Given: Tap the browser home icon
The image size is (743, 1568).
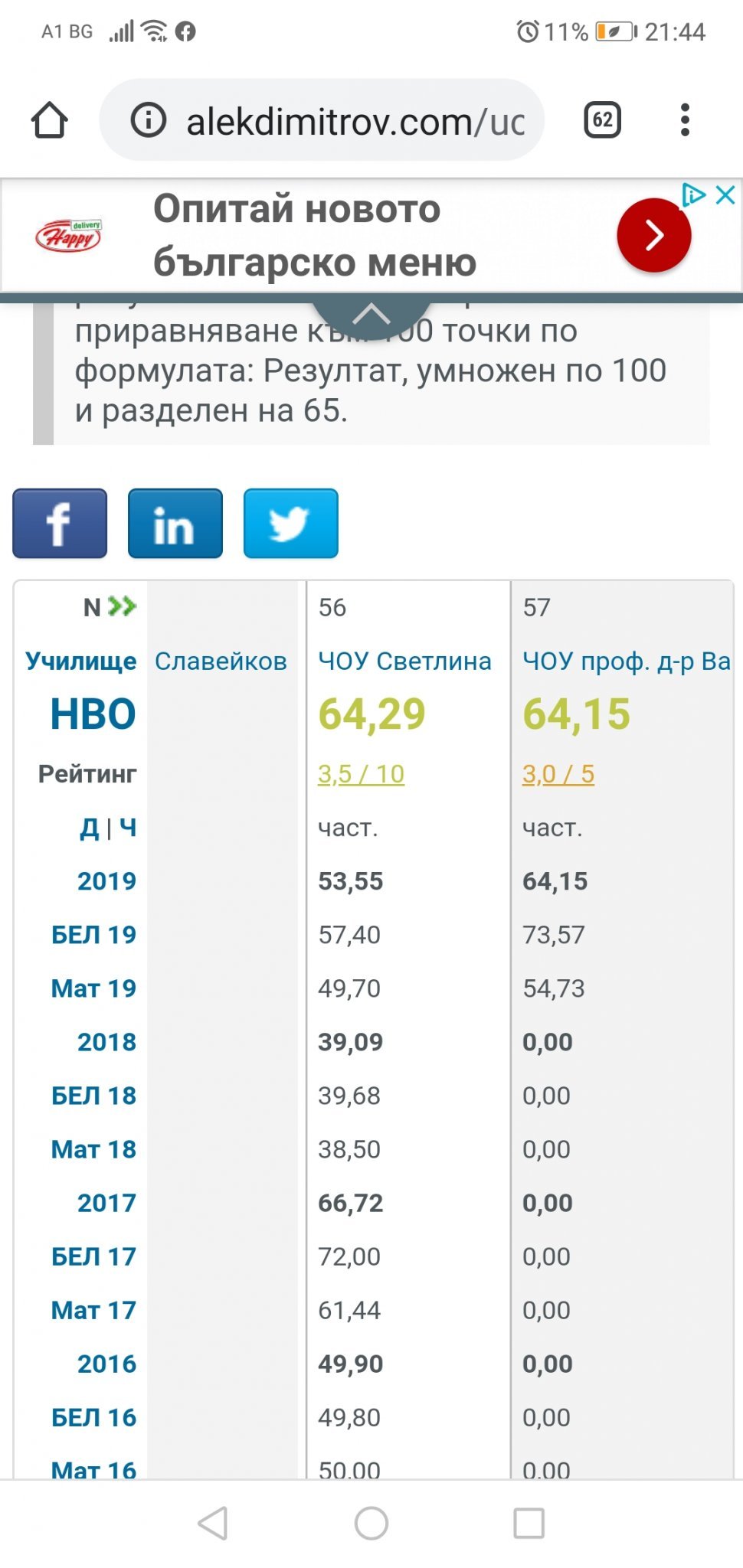Looking at the screenshot, I should click(x=50, y=121).
